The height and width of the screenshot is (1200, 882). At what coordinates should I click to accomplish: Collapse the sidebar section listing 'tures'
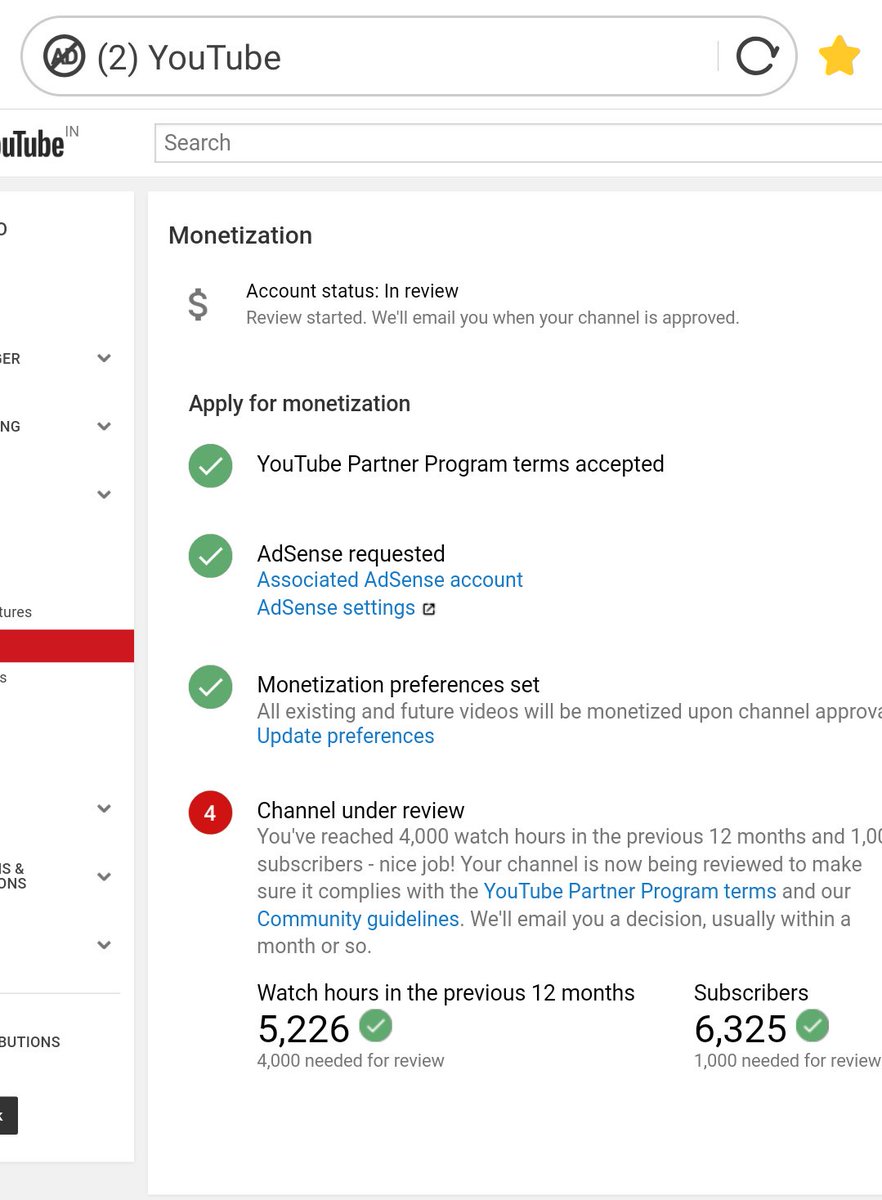pos(103,494)
